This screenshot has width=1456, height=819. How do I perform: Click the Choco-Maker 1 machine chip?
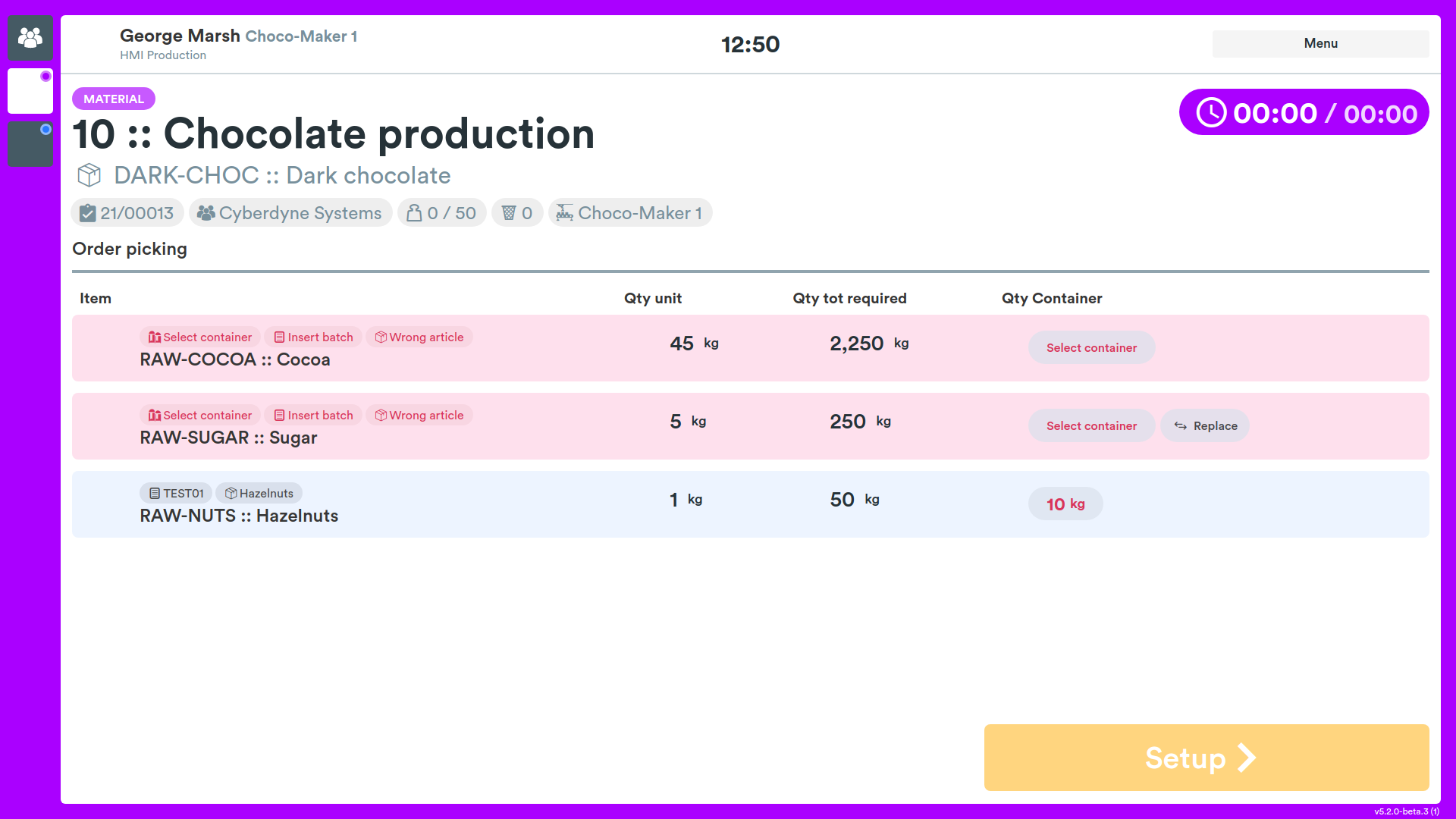[x=629, y=213]
